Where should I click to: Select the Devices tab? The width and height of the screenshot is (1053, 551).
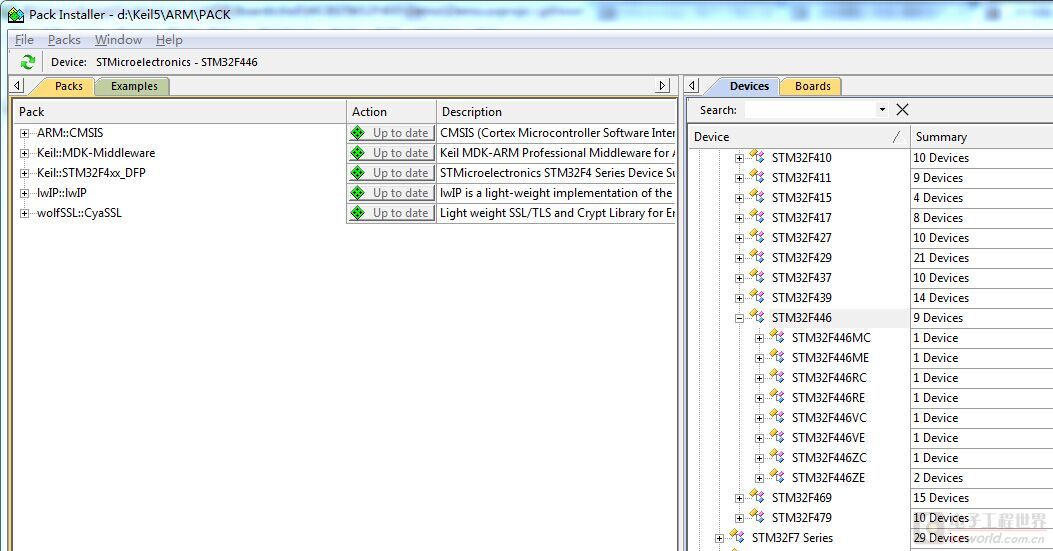tap(749, 86)
